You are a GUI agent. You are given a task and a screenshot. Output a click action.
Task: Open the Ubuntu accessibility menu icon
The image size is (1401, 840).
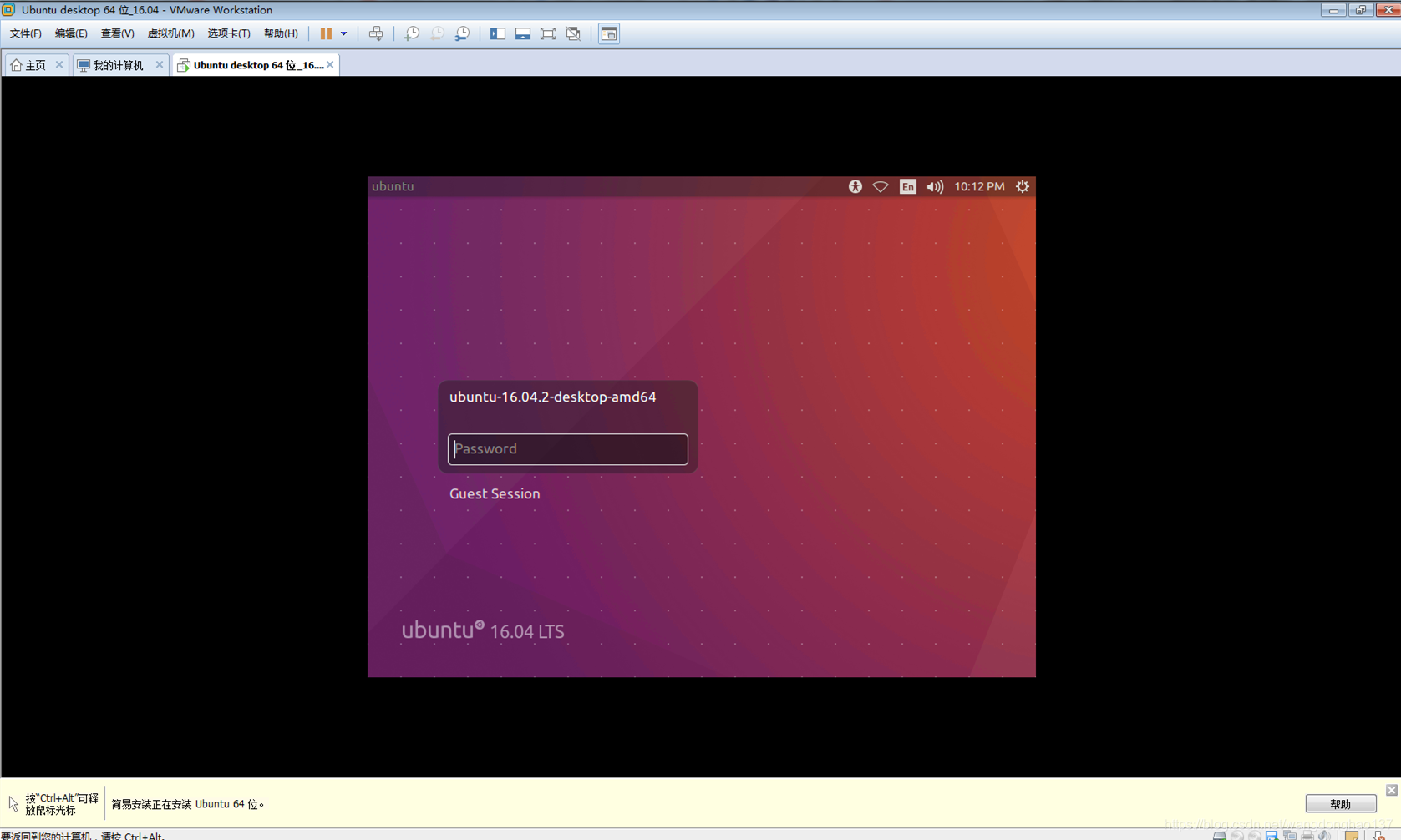[x=855, y=186]
